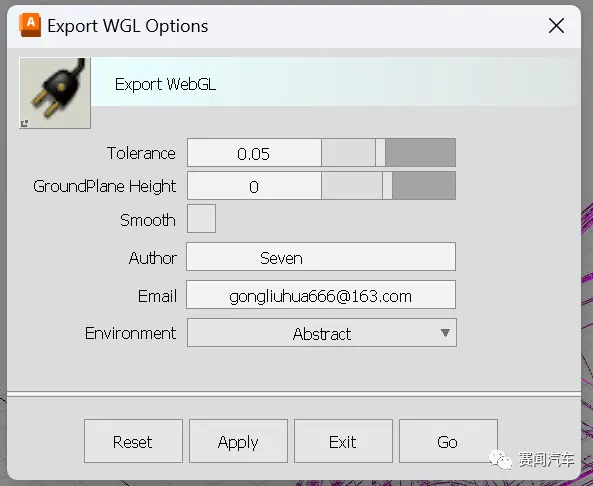Click into the Email text field

321,295
